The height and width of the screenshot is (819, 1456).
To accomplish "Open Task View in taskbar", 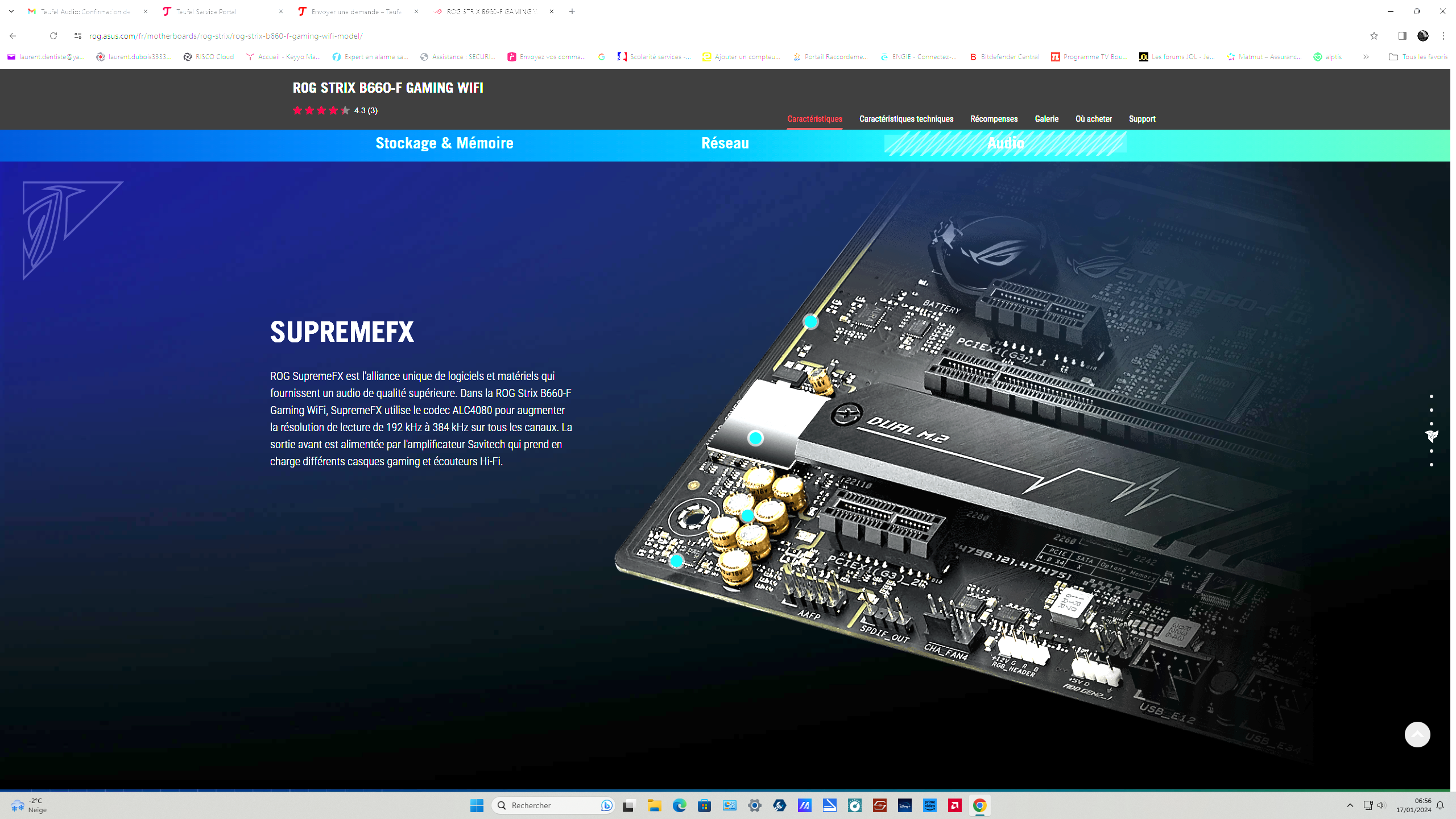I will click(x=628, y=805).
